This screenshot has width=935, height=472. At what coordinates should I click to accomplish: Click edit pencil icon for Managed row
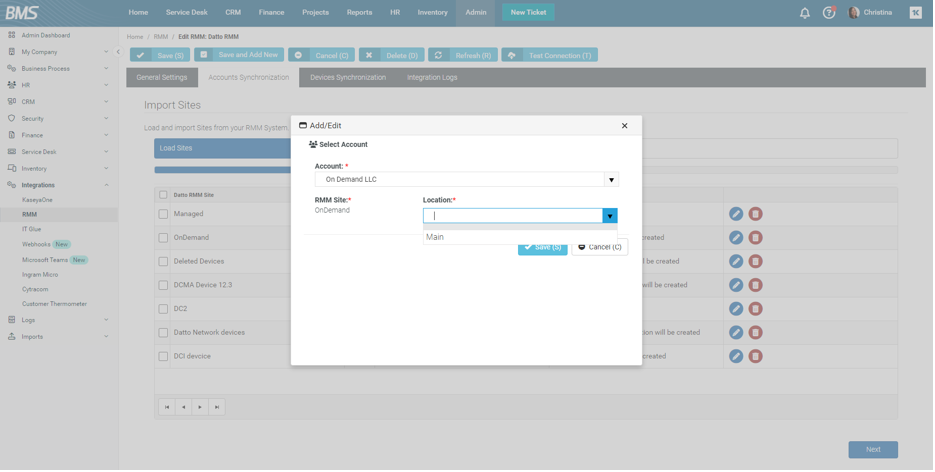coord(737,214)
